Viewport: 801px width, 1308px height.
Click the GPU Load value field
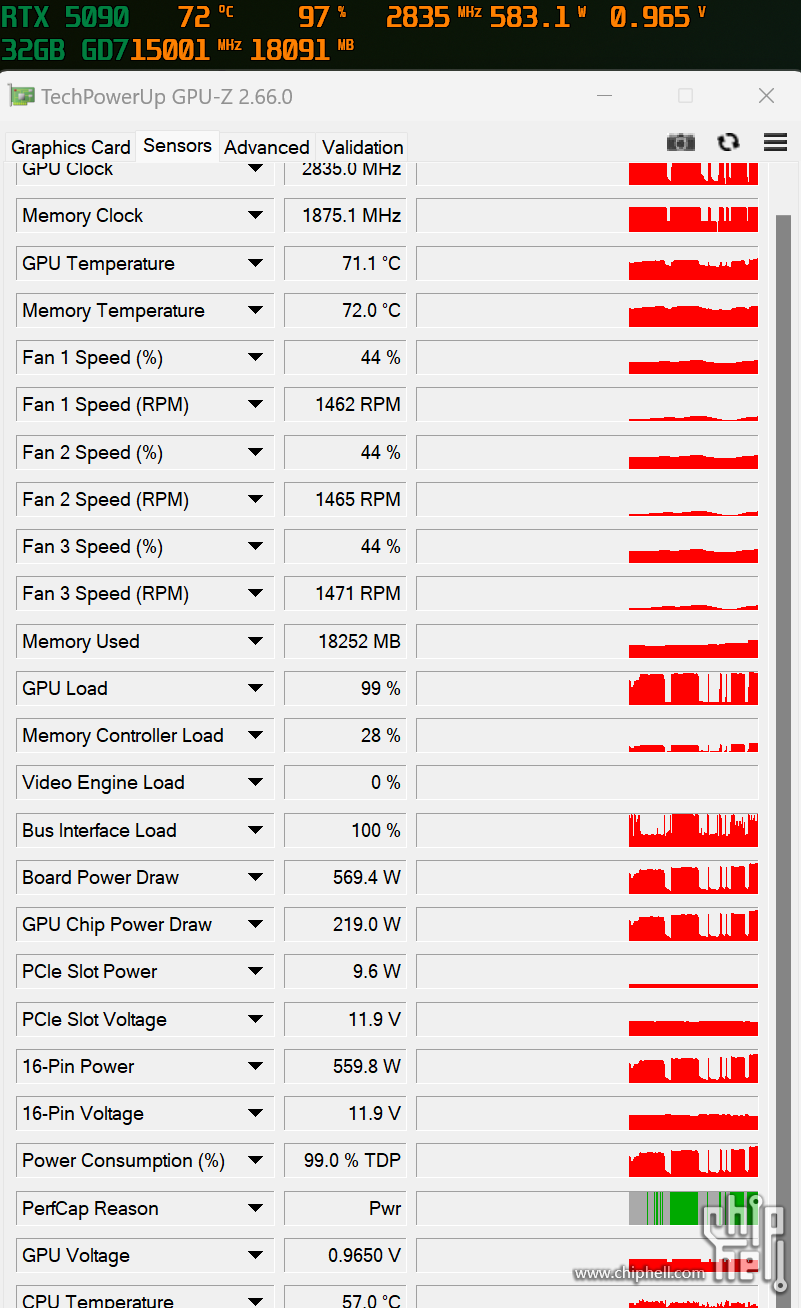tap(345, 688)
